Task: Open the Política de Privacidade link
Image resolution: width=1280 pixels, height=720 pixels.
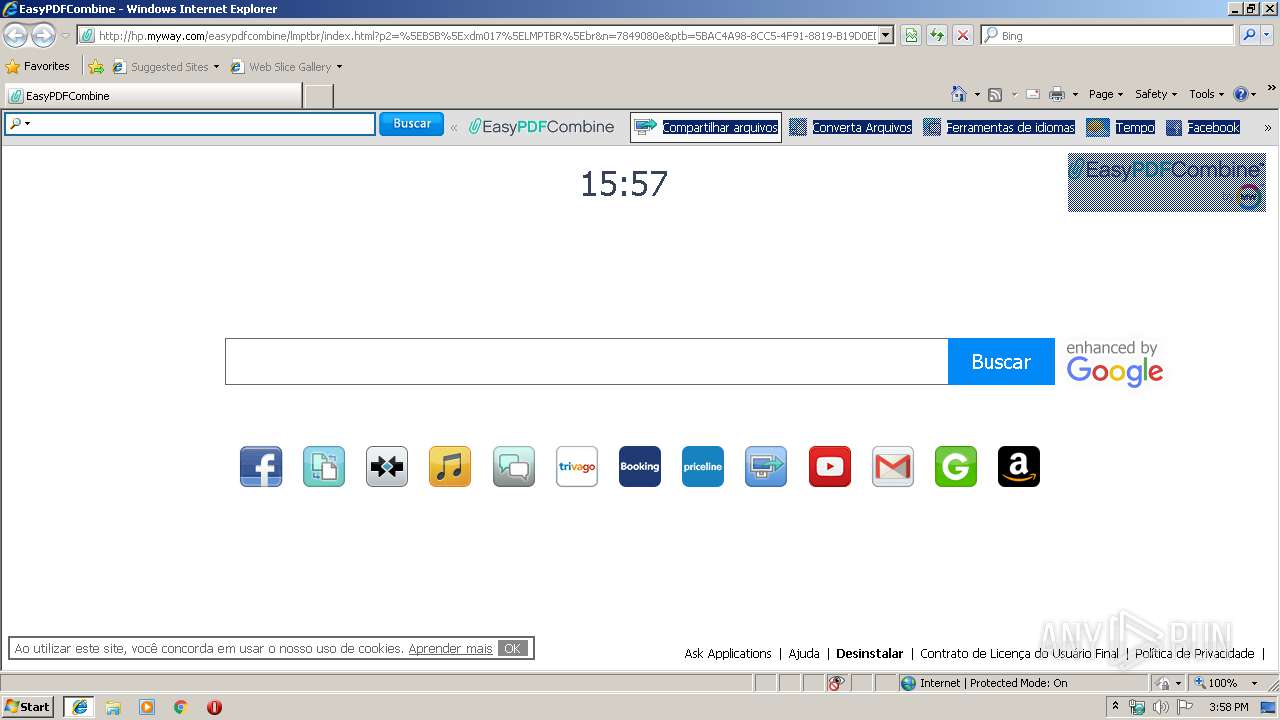Action: (1194, 653)
